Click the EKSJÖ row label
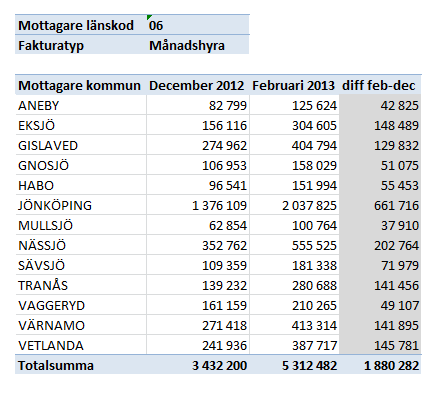438x398 pixels. coord(36,125)
